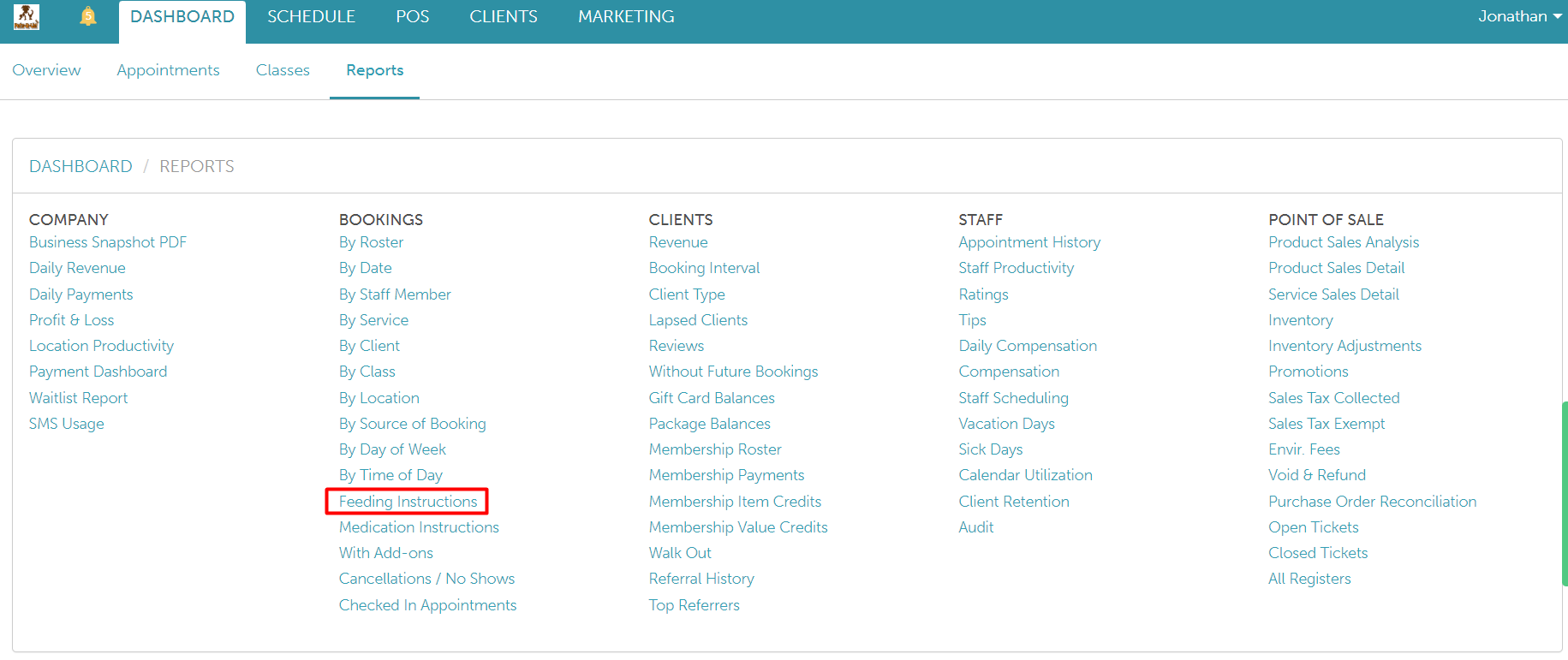Expand the Jonathan user dropdown

click(x=1520, y=16)
